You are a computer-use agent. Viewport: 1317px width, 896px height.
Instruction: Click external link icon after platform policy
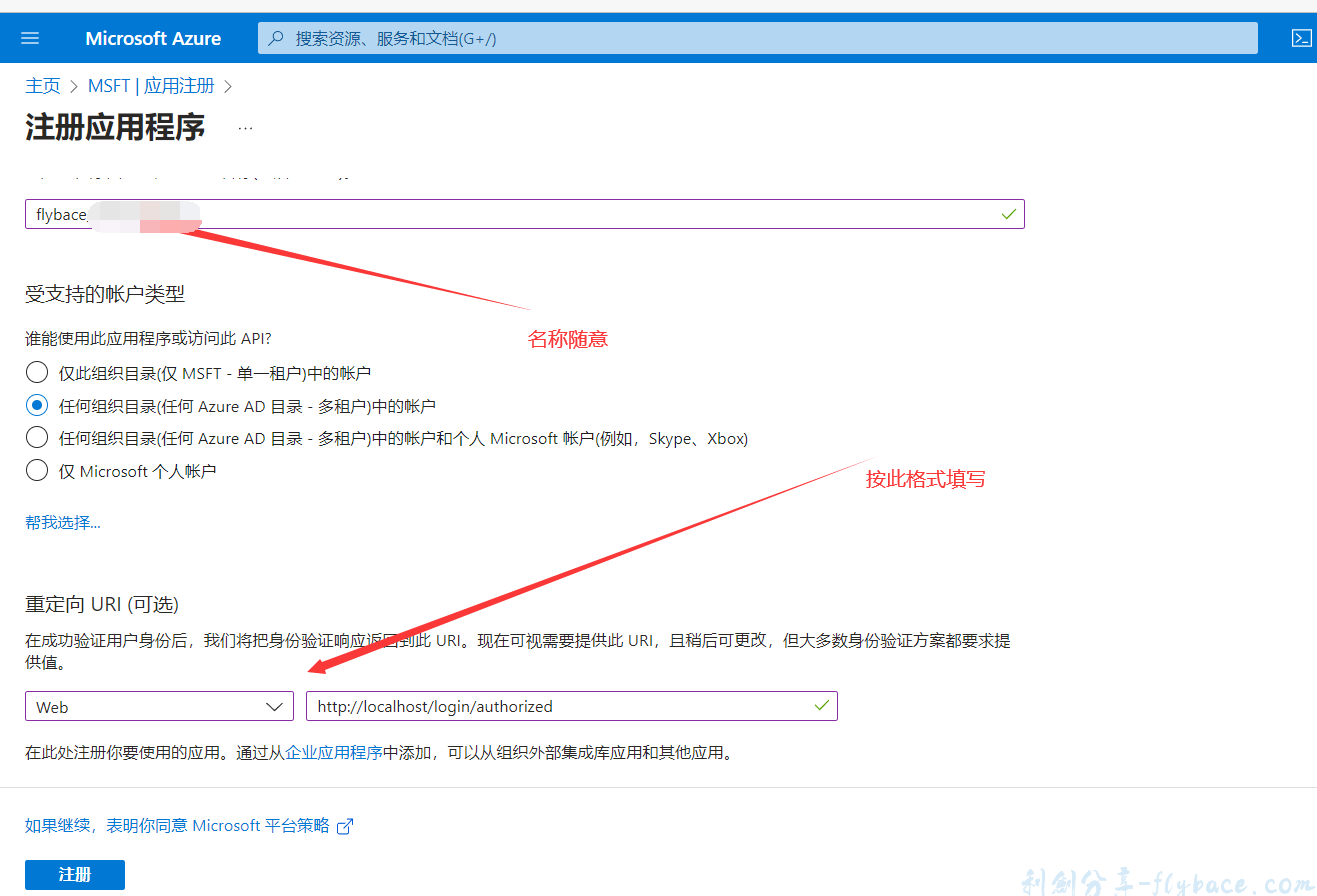point(345,826)
